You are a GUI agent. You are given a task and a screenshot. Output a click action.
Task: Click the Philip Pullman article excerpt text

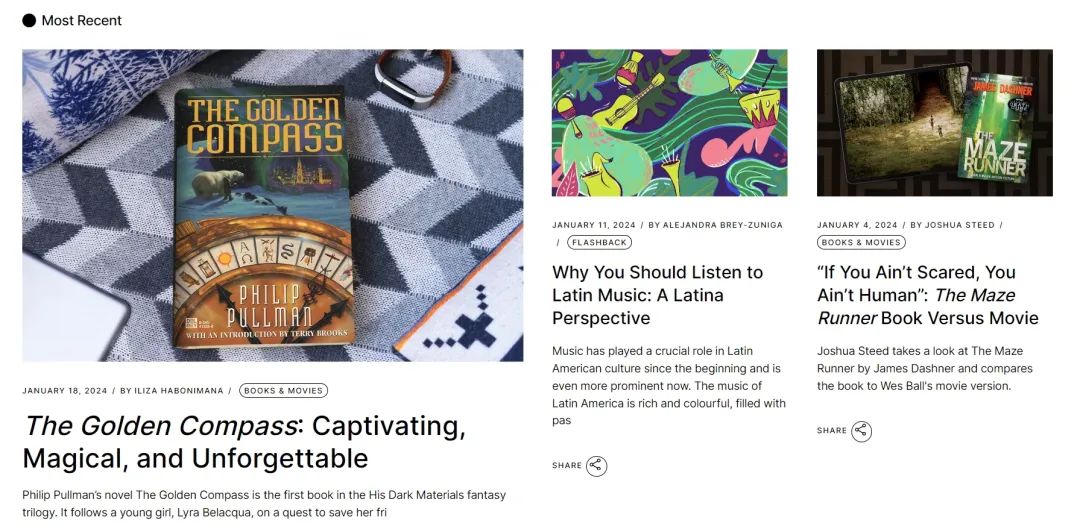click(x=264, y=503)
